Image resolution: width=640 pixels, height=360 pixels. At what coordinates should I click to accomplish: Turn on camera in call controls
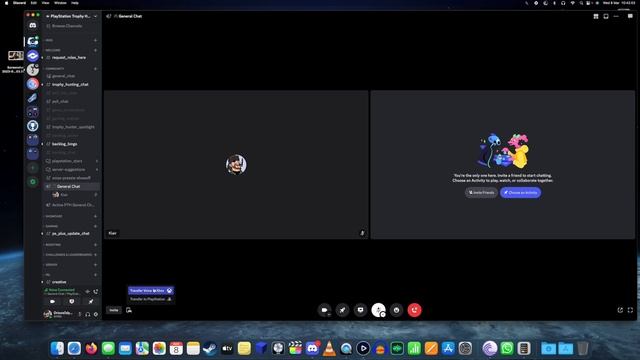pos(324,310)
